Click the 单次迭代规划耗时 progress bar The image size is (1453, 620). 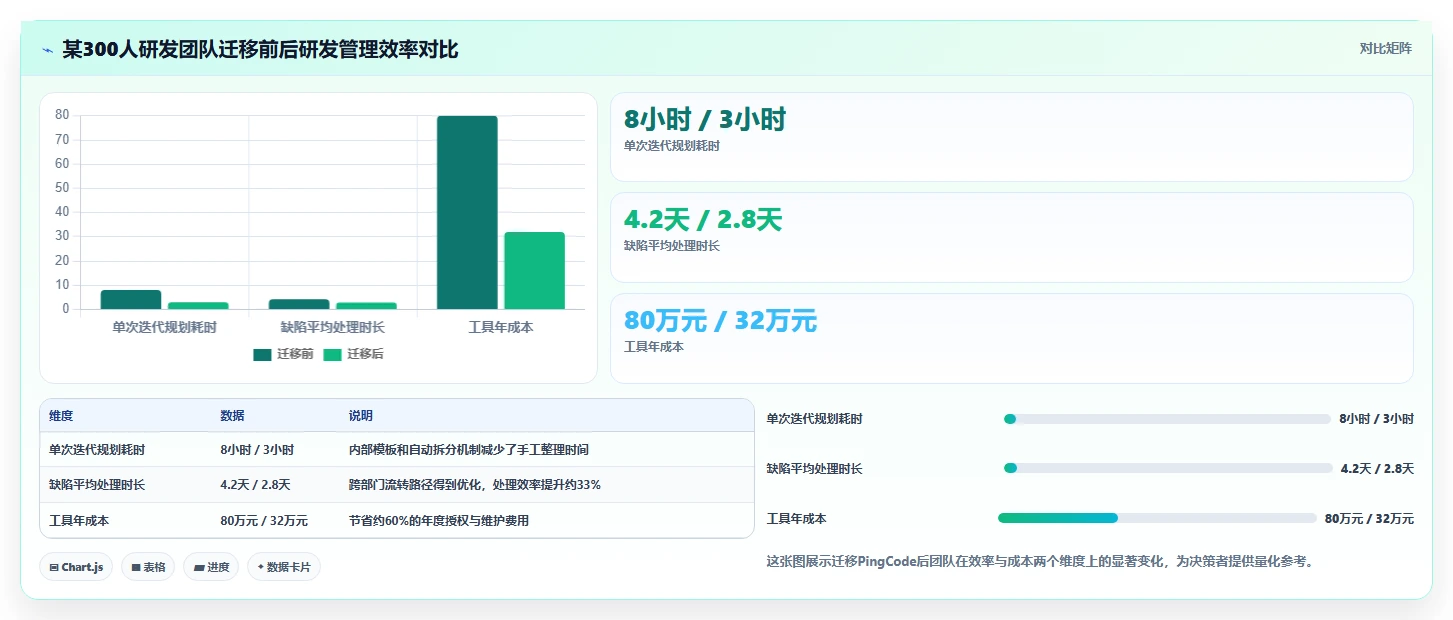point(1167,419)
